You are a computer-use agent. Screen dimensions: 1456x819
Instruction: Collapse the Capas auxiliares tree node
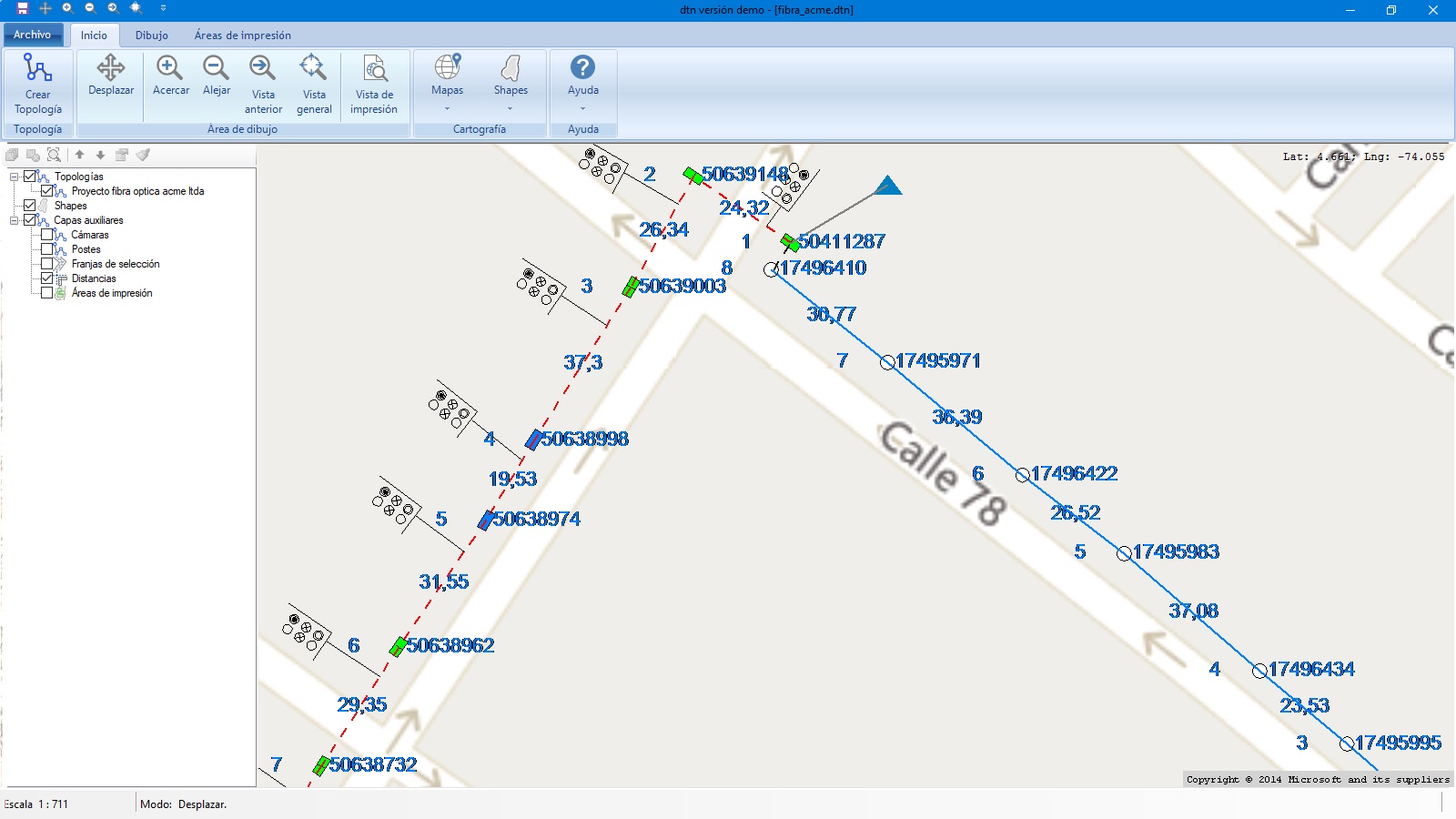pyautogui.click(x=15, y=220)
